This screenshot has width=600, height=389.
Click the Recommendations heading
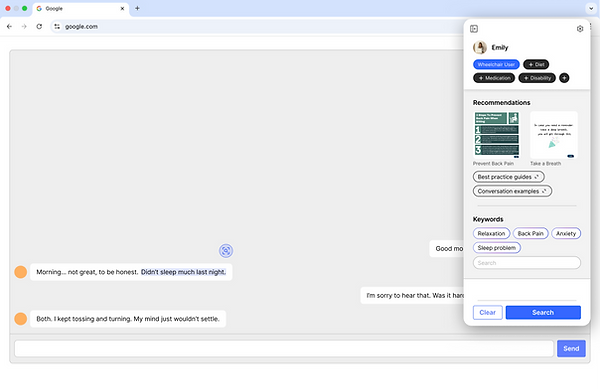click(x=501, y=103)
